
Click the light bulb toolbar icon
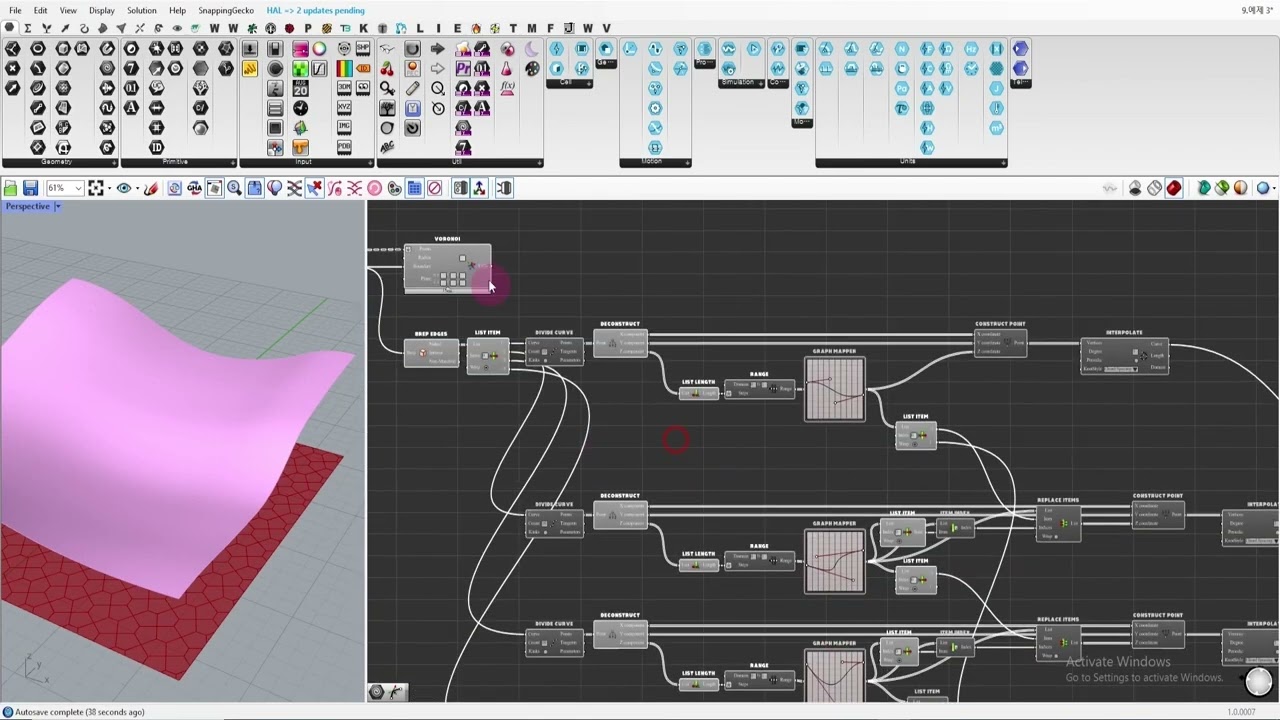[275, 188]
